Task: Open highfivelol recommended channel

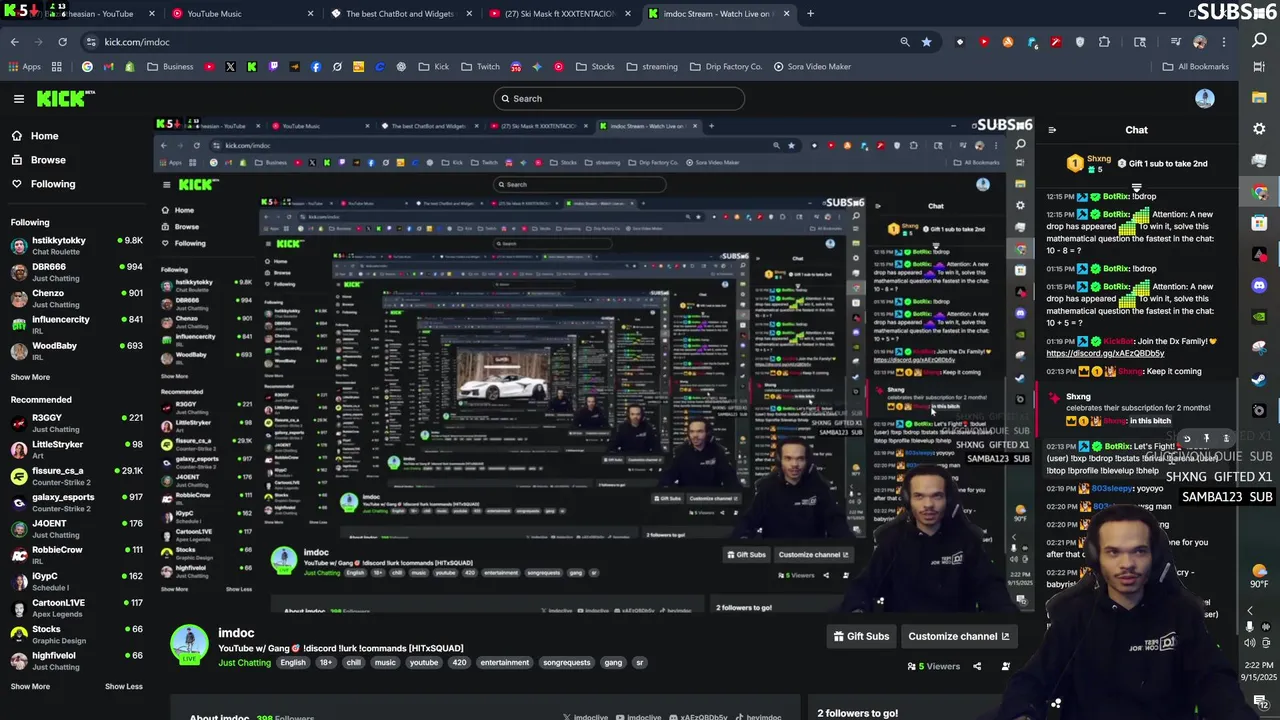Action: point(77,660)
